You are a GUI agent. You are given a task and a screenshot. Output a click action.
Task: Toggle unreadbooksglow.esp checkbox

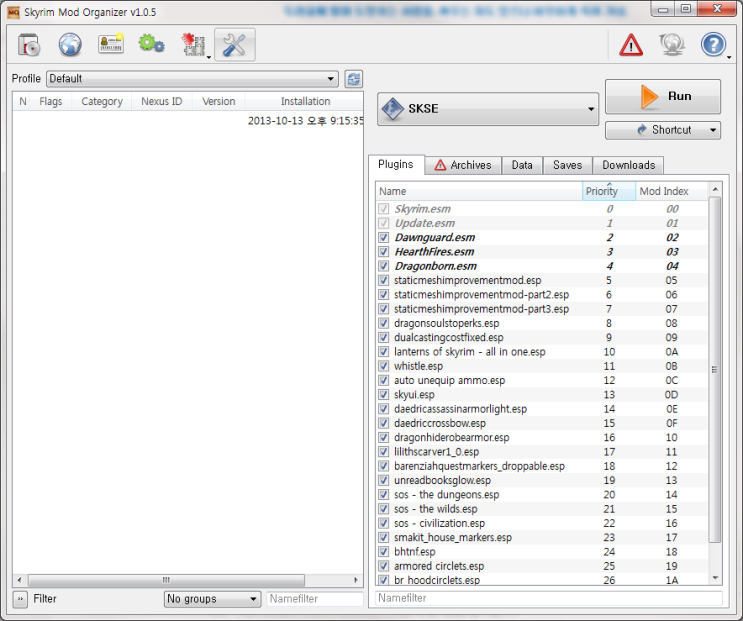tap(384, 480)
